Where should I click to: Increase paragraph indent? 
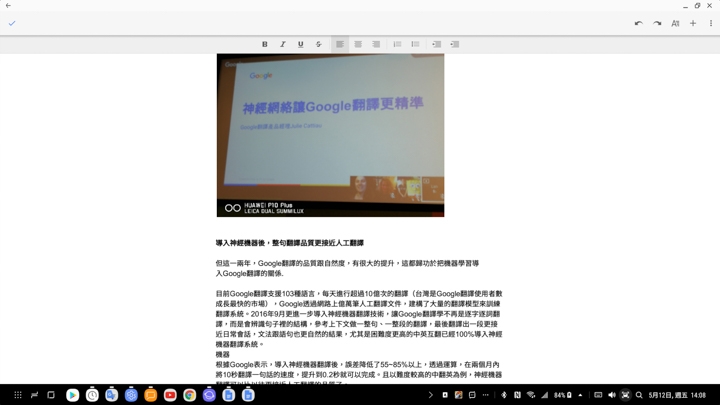(x=455, y=44)
